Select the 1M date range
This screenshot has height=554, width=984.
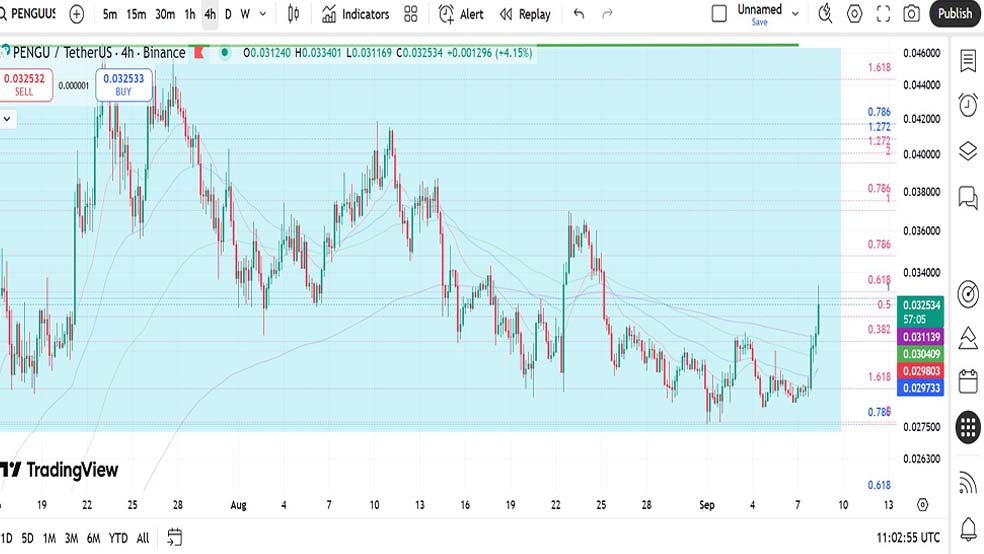49,538
